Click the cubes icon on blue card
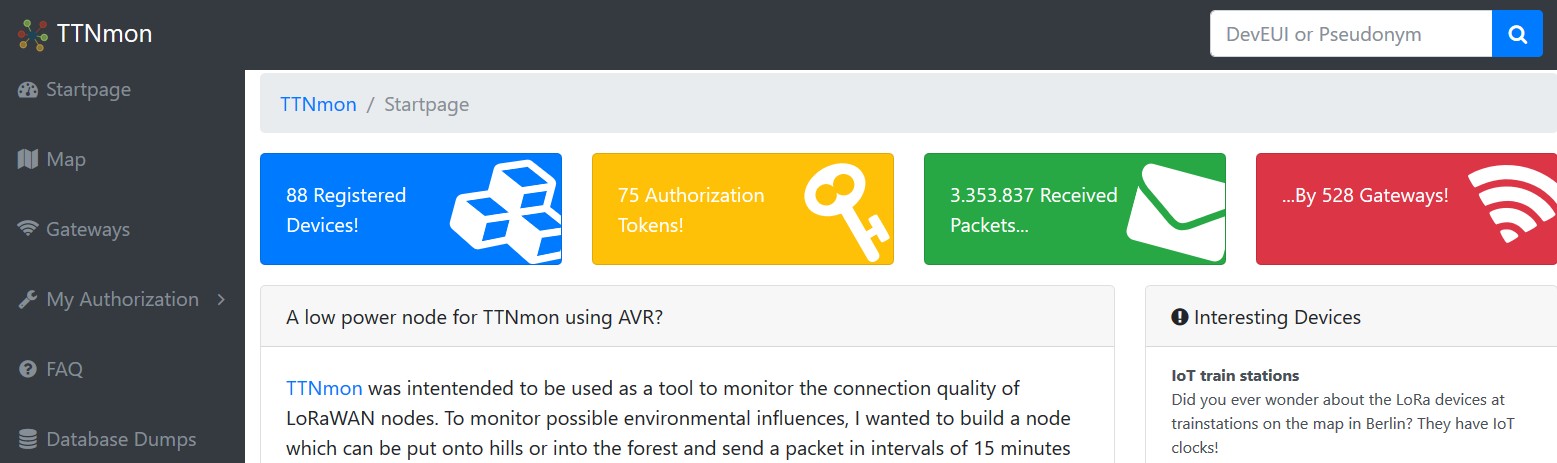The height and width of the screenshot is (463, 1557). point(506,210)
